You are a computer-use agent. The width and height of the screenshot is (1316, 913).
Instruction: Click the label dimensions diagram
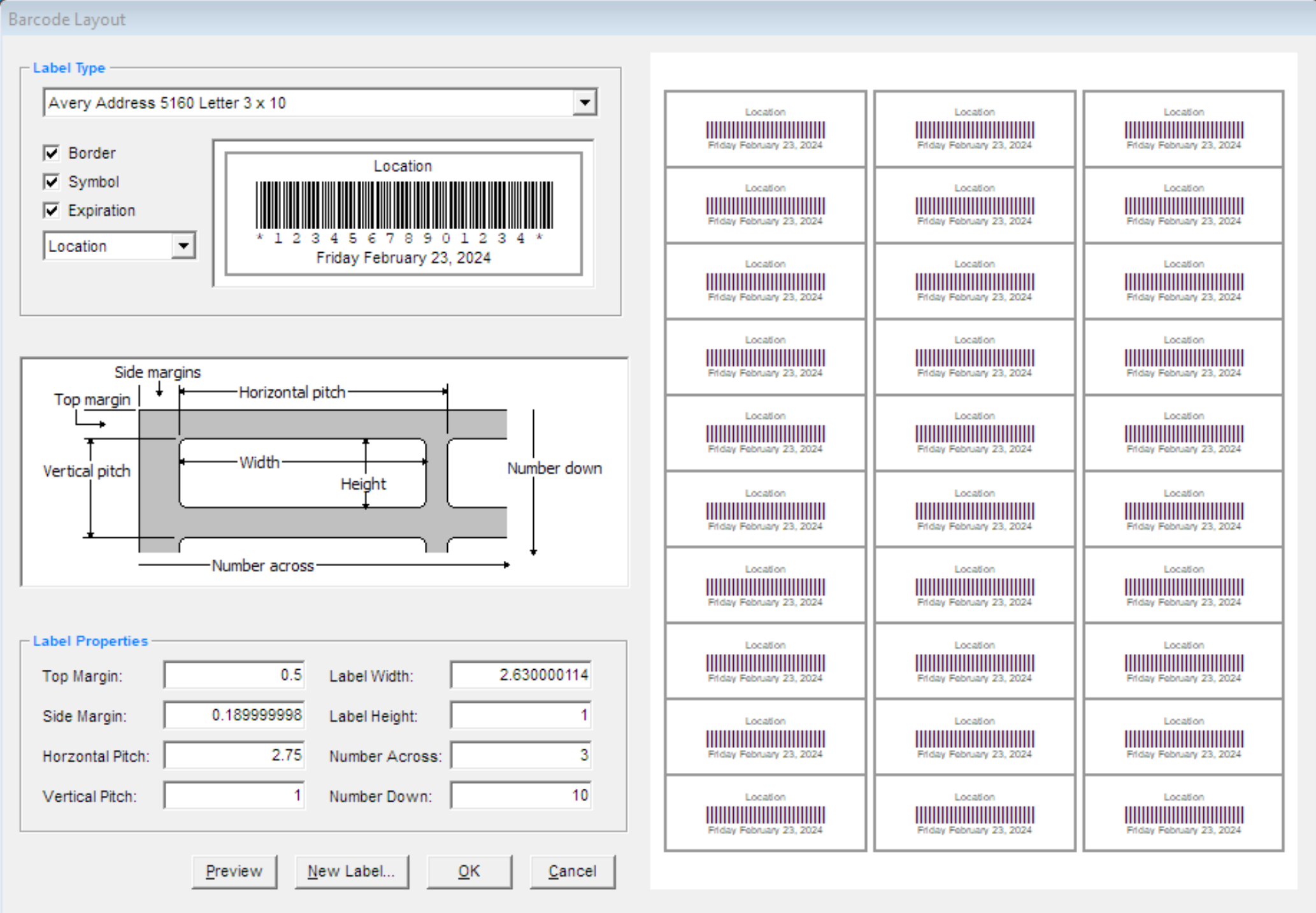point(324,472)
